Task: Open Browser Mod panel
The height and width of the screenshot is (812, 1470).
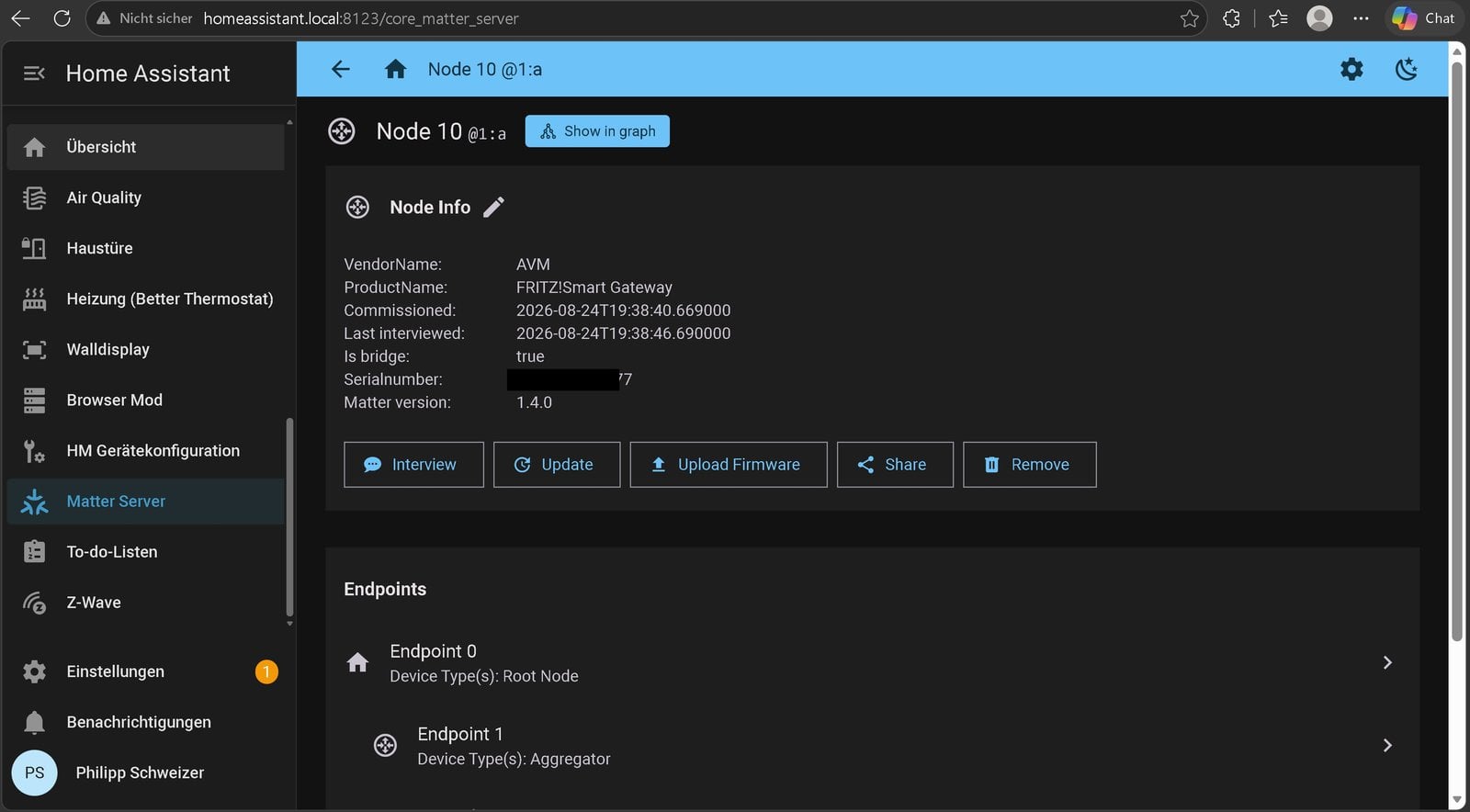Action: click(x=145, y=400)
